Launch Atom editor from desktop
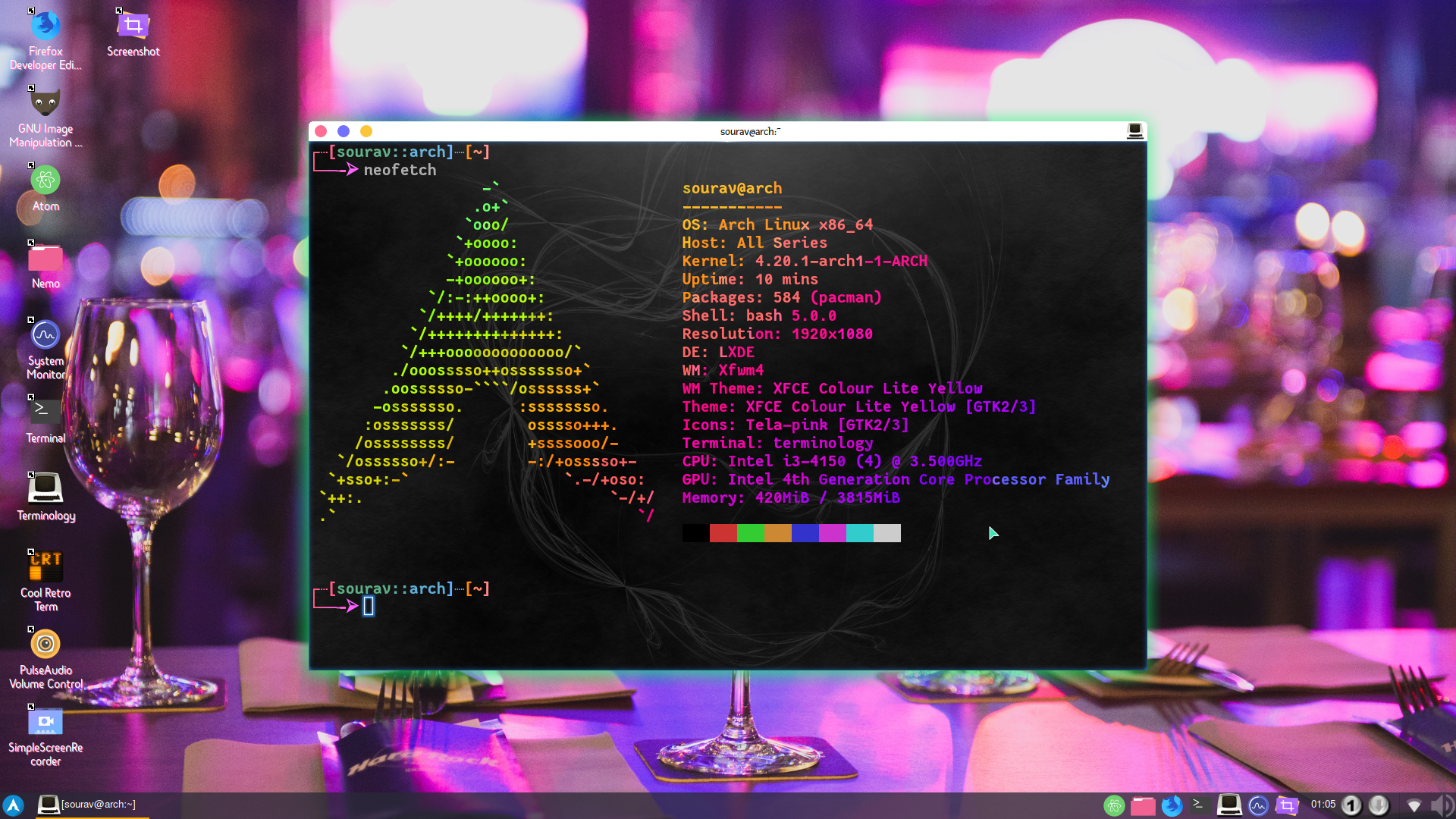The height and width of the screenshot is (819, 1456). pos(45,180)
